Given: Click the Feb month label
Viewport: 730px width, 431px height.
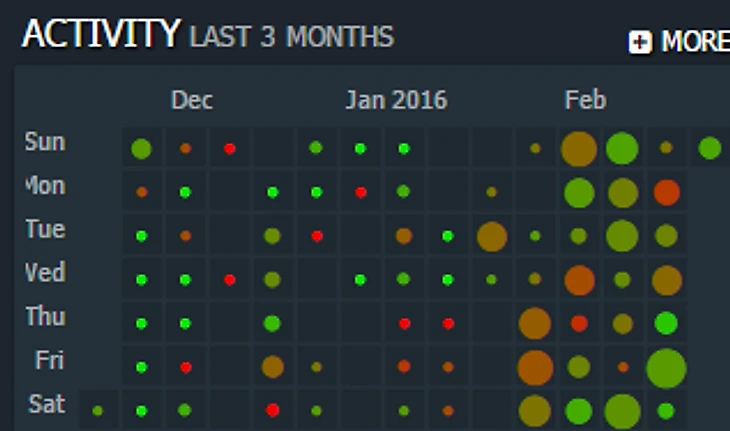Looking at the screenshot, I should click(x=585, y=100).
